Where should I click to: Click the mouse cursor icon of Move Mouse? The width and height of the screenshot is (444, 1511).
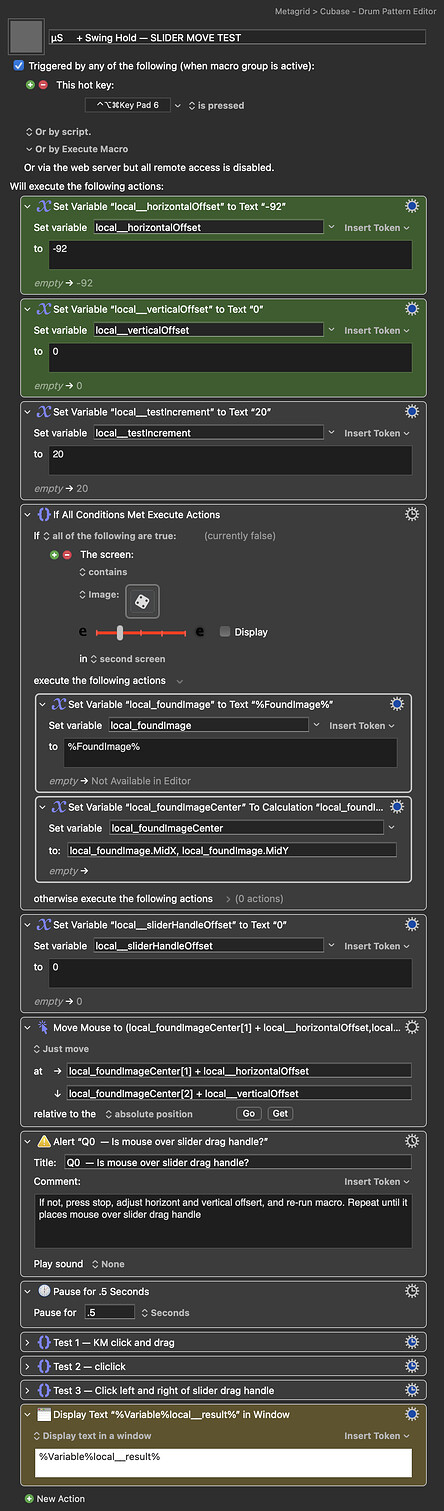(43, 1027)
